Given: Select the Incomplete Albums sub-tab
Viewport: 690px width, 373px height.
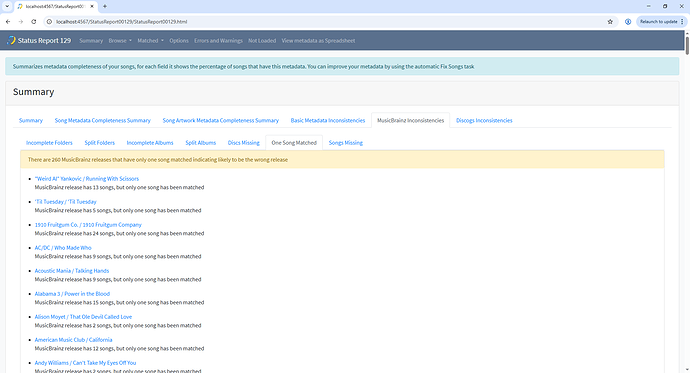Looking at the screenshot, I should [150, 143].
